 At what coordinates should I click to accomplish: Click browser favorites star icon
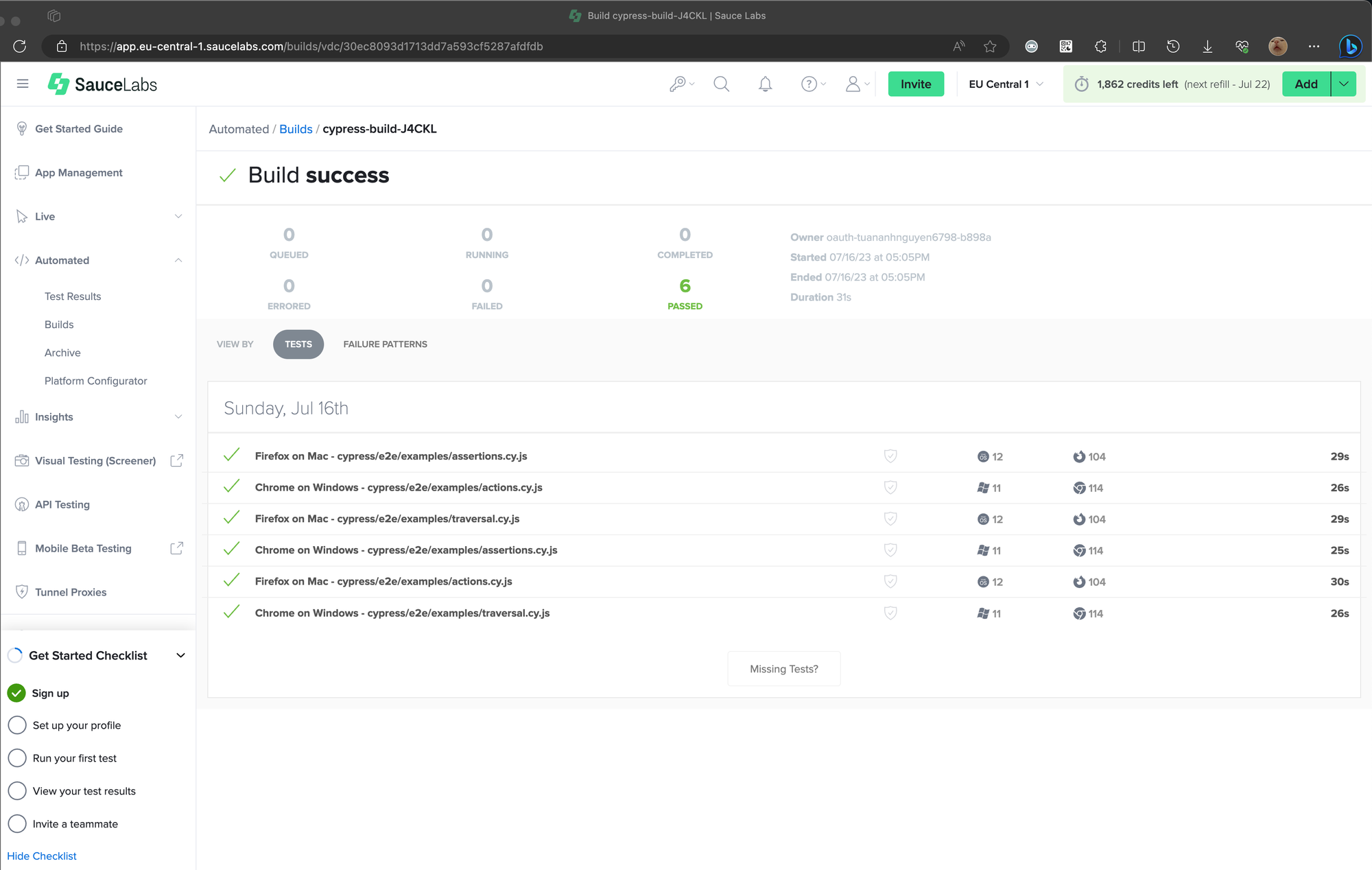990,47
